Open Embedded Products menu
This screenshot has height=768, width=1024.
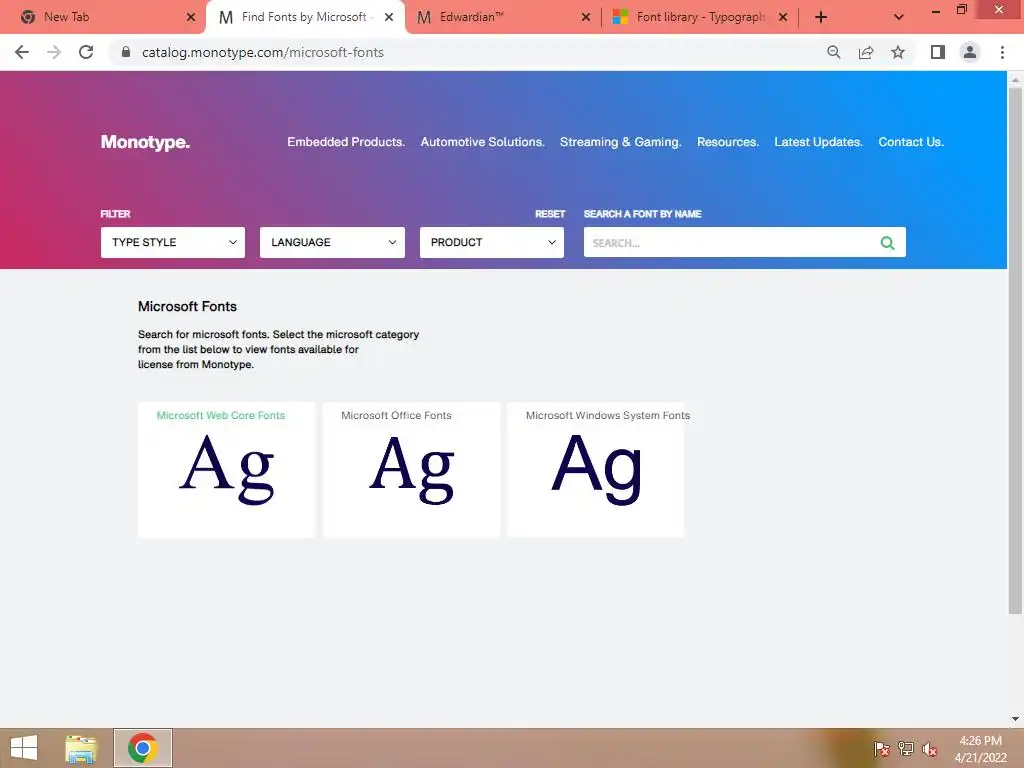(x=346, y=142)
